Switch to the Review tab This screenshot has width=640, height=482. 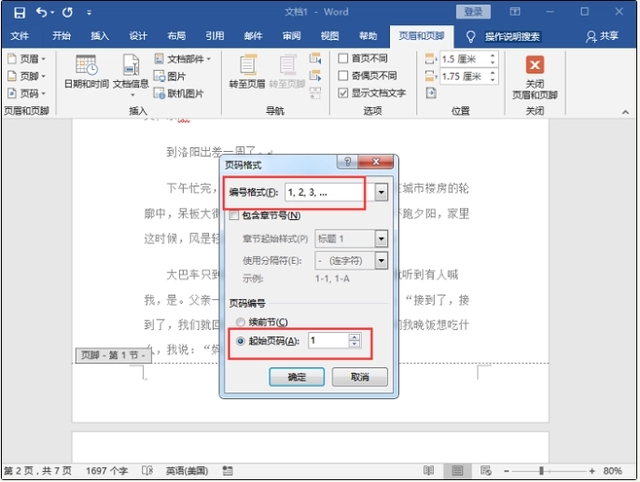coord(291,36)
